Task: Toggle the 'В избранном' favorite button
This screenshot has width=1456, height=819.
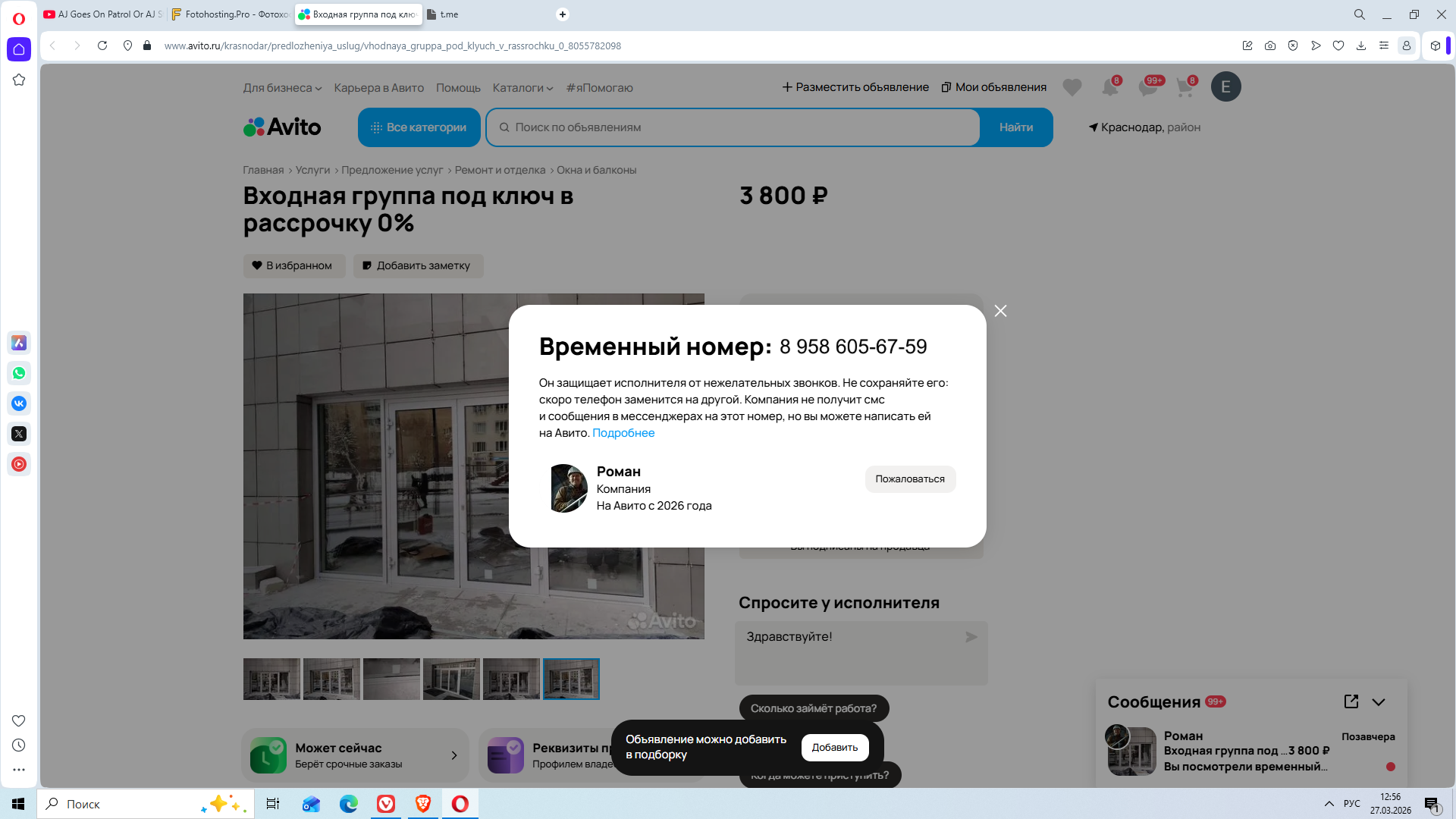Action: (x=294, y=265)
